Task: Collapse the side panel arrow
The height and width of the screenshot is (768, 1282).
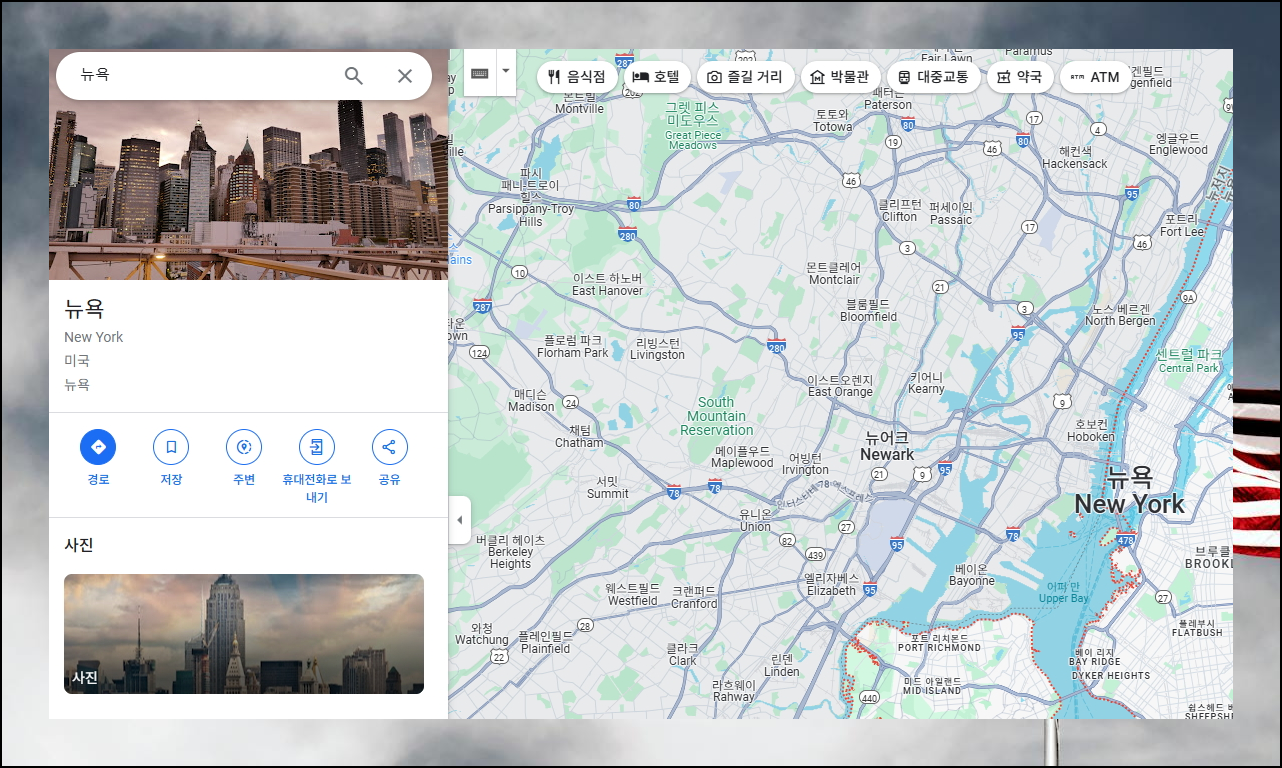Action: 459,520
